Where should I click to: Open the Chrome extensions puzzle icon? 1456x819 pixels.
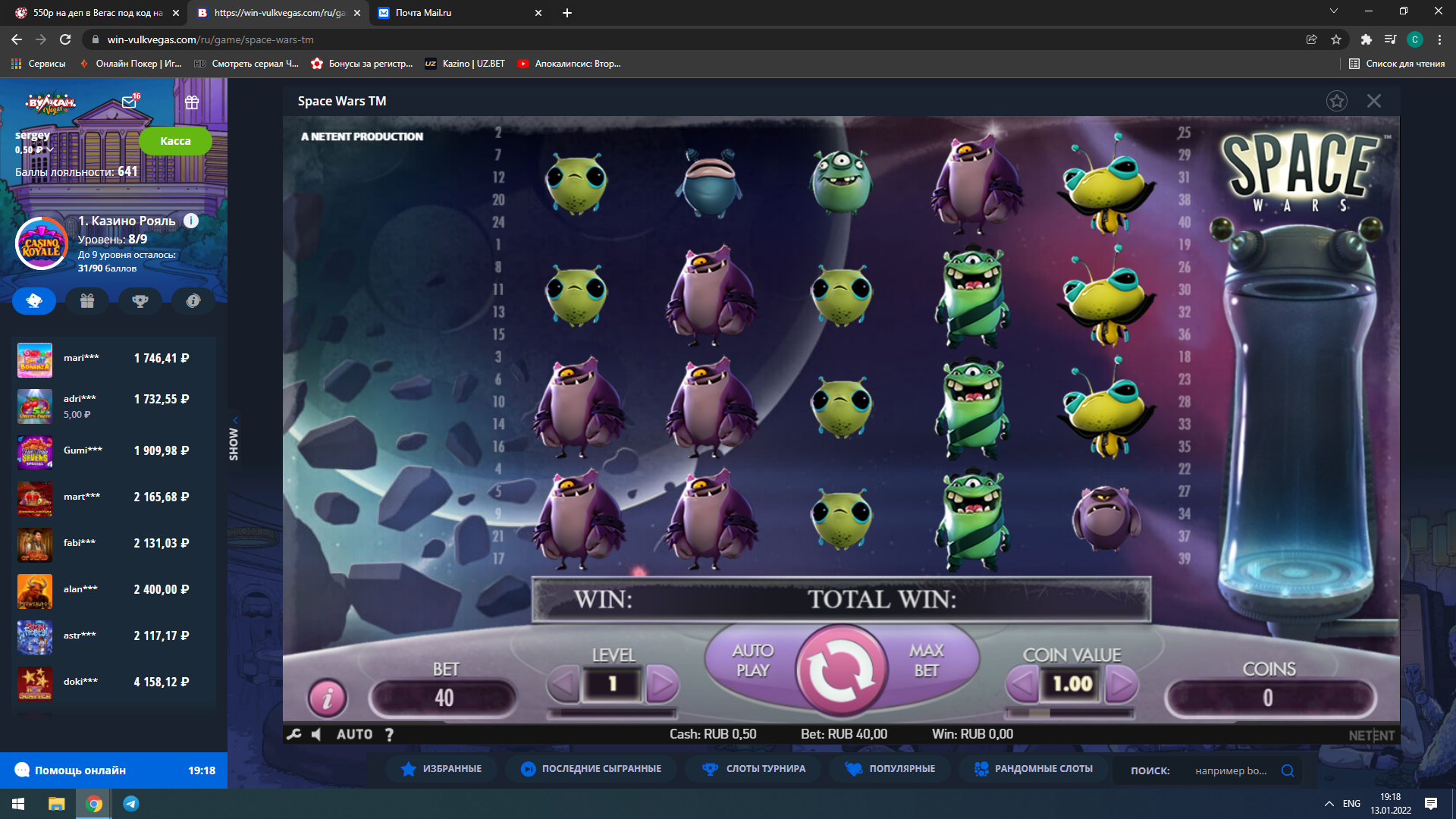tap(1366, 39)
